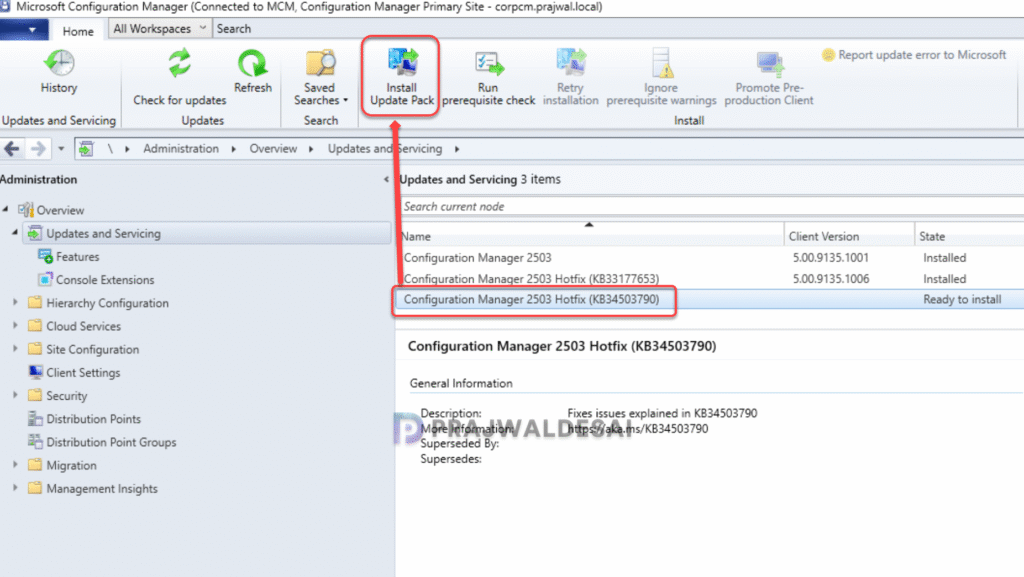The image size is (1024, 577).
Task: Click Check for updates icon
Action: click(x=180, y=63)
